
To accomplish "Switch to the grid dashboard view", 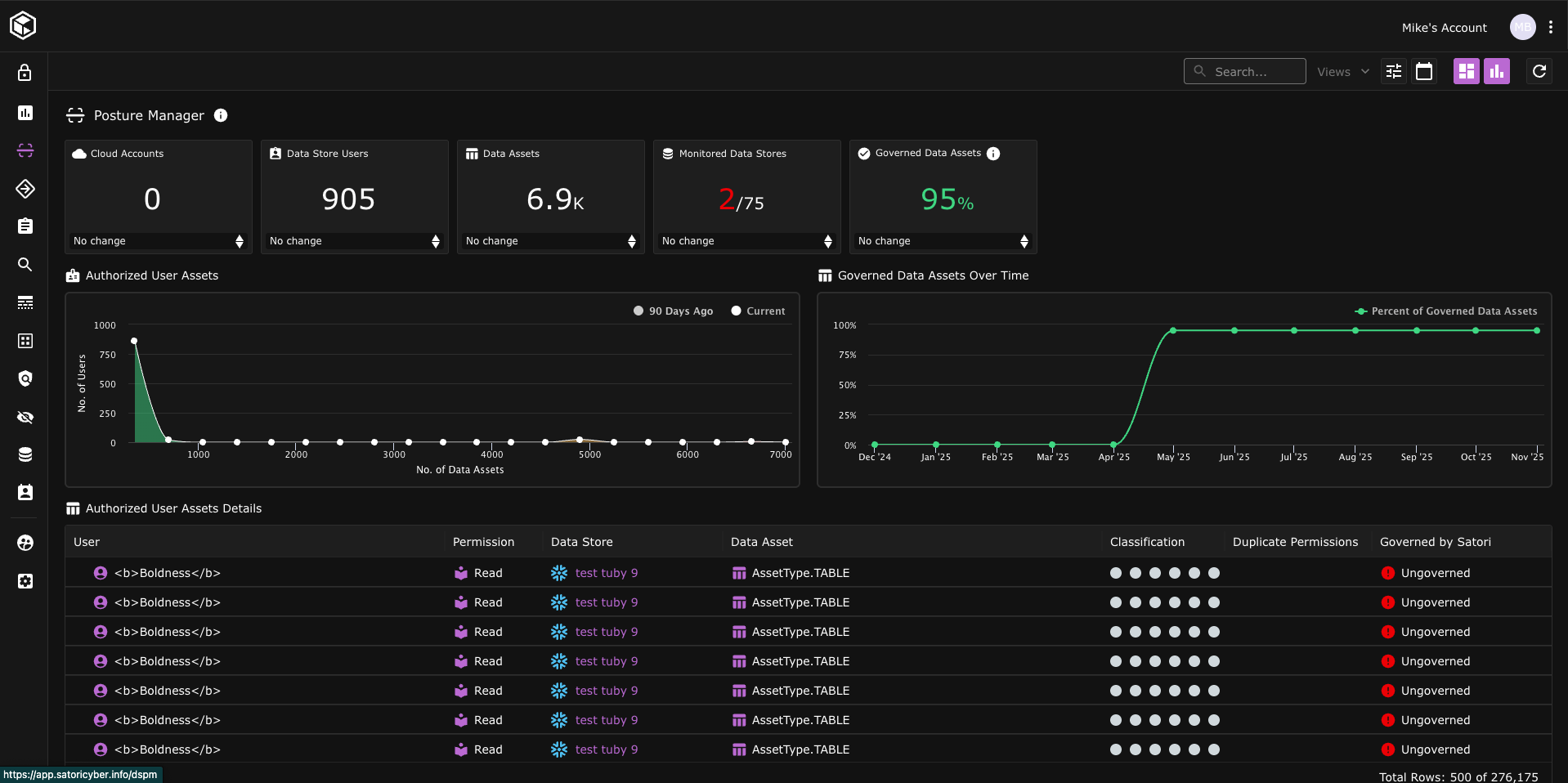I will click(1467, 72).
